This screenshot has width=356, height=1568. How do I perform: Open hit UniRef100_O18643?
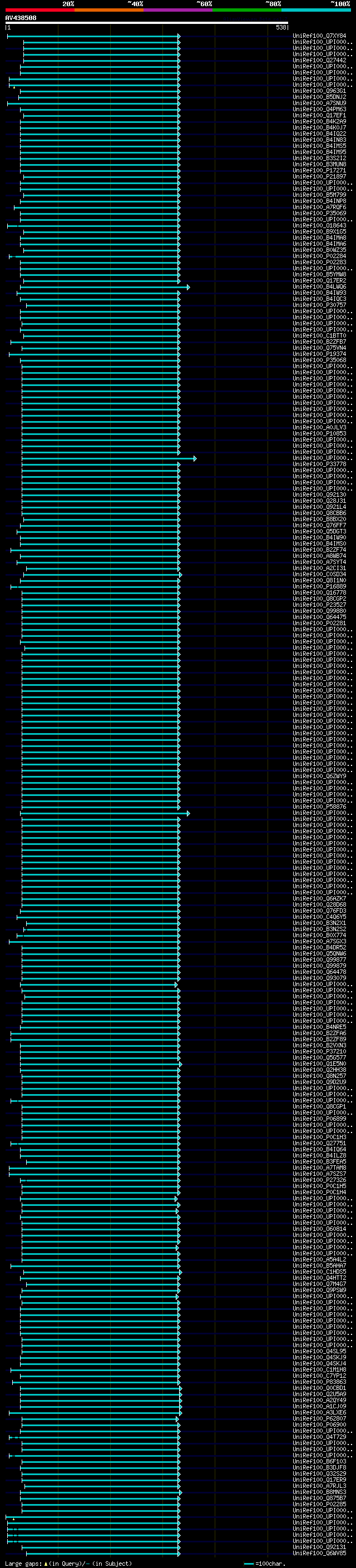click(x=319, y=226)
